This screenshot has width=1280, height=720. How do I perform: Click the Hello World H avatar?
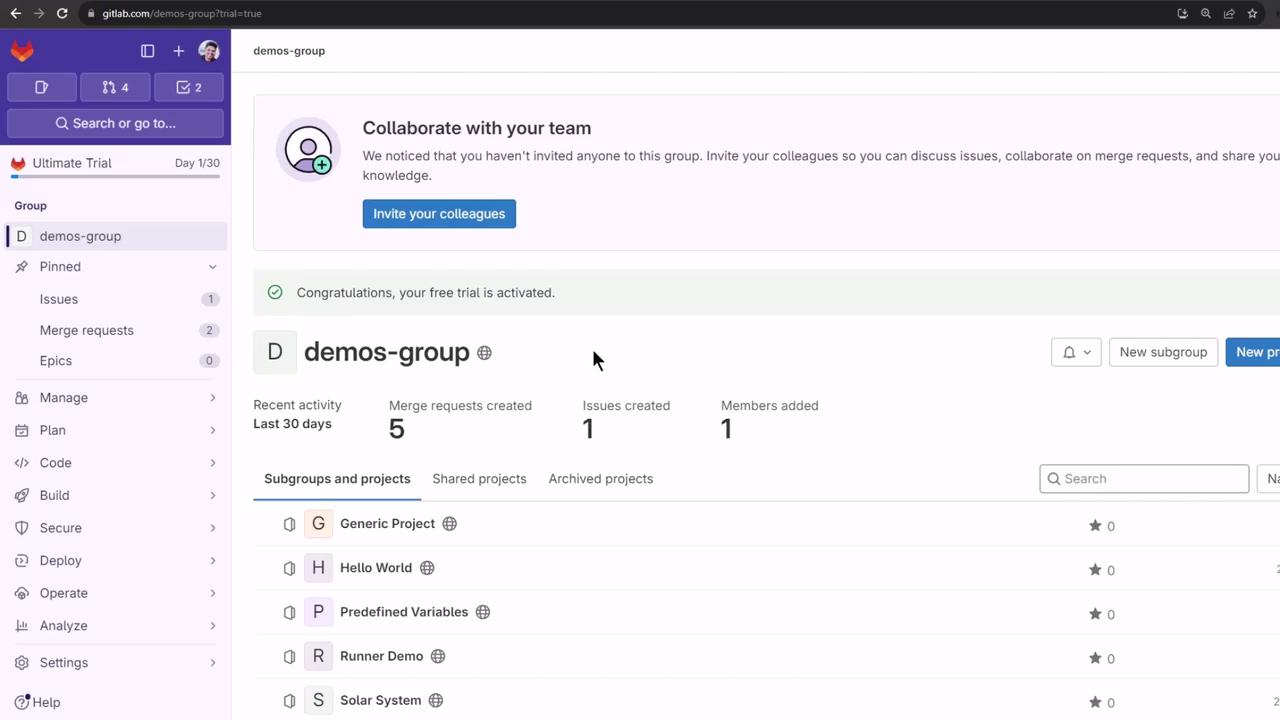point(318,568)
